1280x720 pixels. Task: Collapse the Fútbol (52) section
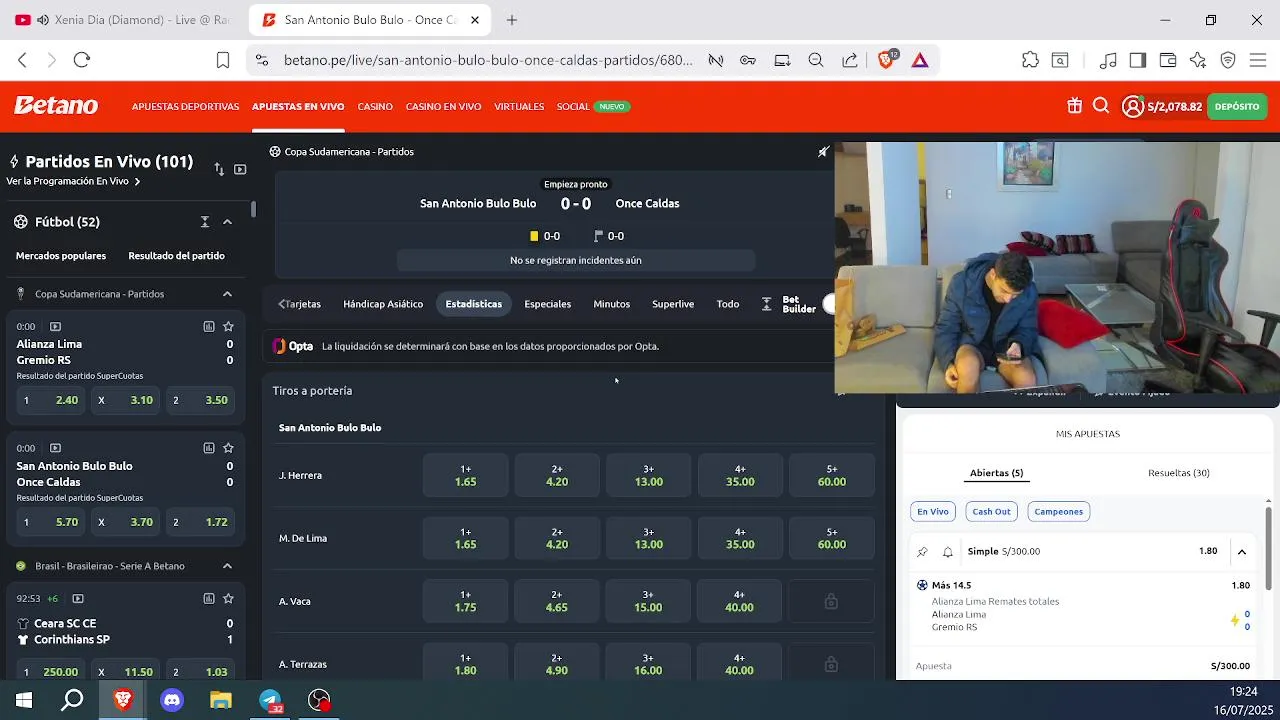click(227, 222)
